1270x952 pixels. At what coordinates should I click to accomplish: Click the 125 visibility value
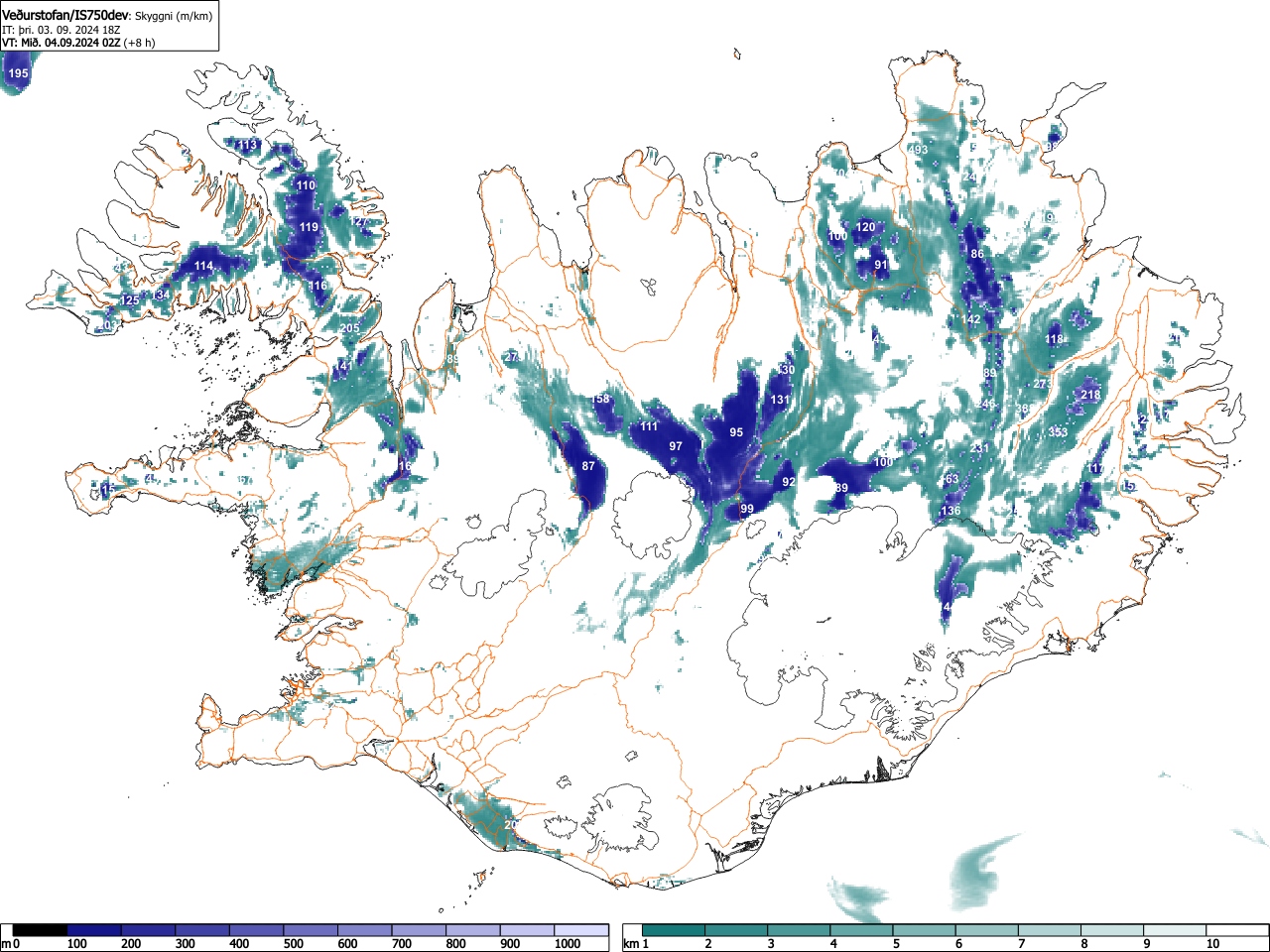click(130, 300)
